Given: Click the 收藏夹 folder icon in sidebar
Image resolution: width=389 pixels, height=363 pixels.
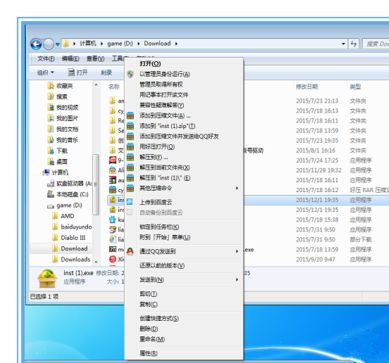Looking at the screenshot, I should (x=51, y=86).
